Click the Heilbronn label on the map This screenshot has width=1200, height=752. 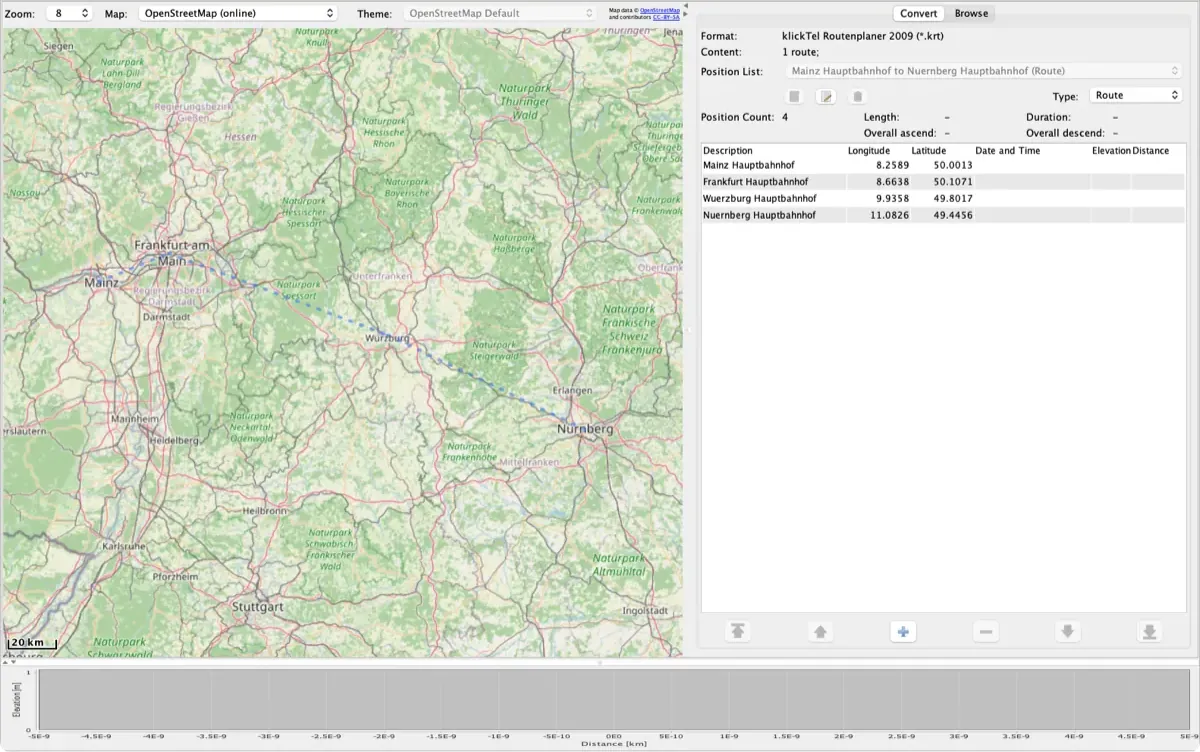pos(264,510)
